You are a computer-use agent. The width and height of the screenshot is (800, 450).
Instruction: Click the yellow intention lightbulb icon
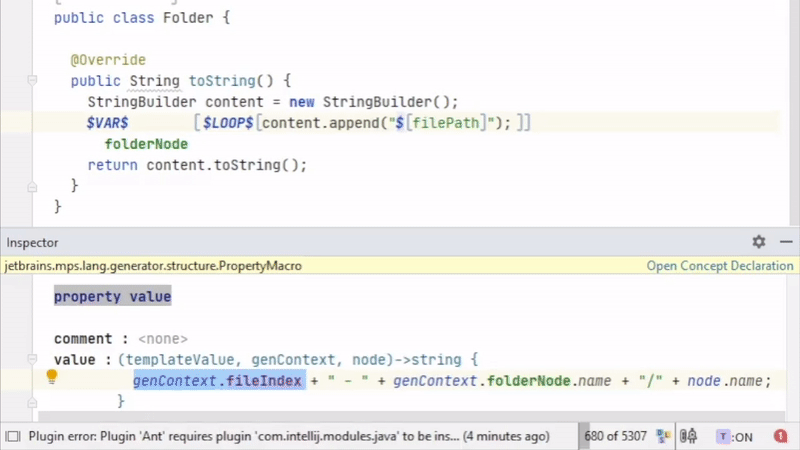tap(52, 378)
